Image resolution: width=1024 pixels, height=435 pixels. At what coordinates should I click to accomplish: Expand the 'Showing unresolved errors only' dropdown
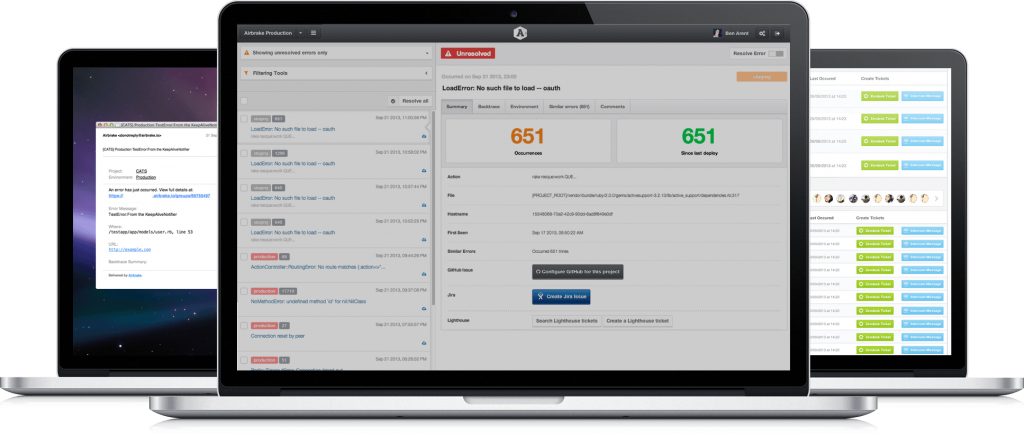(336, 52)
